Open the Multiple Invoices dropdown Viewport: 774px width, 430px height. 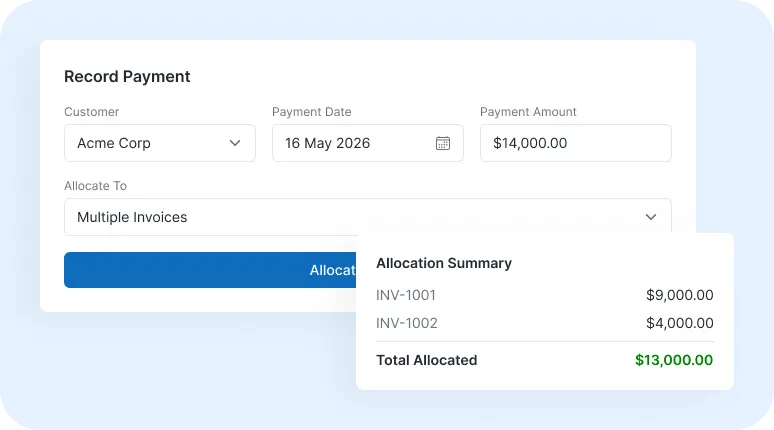368,217
